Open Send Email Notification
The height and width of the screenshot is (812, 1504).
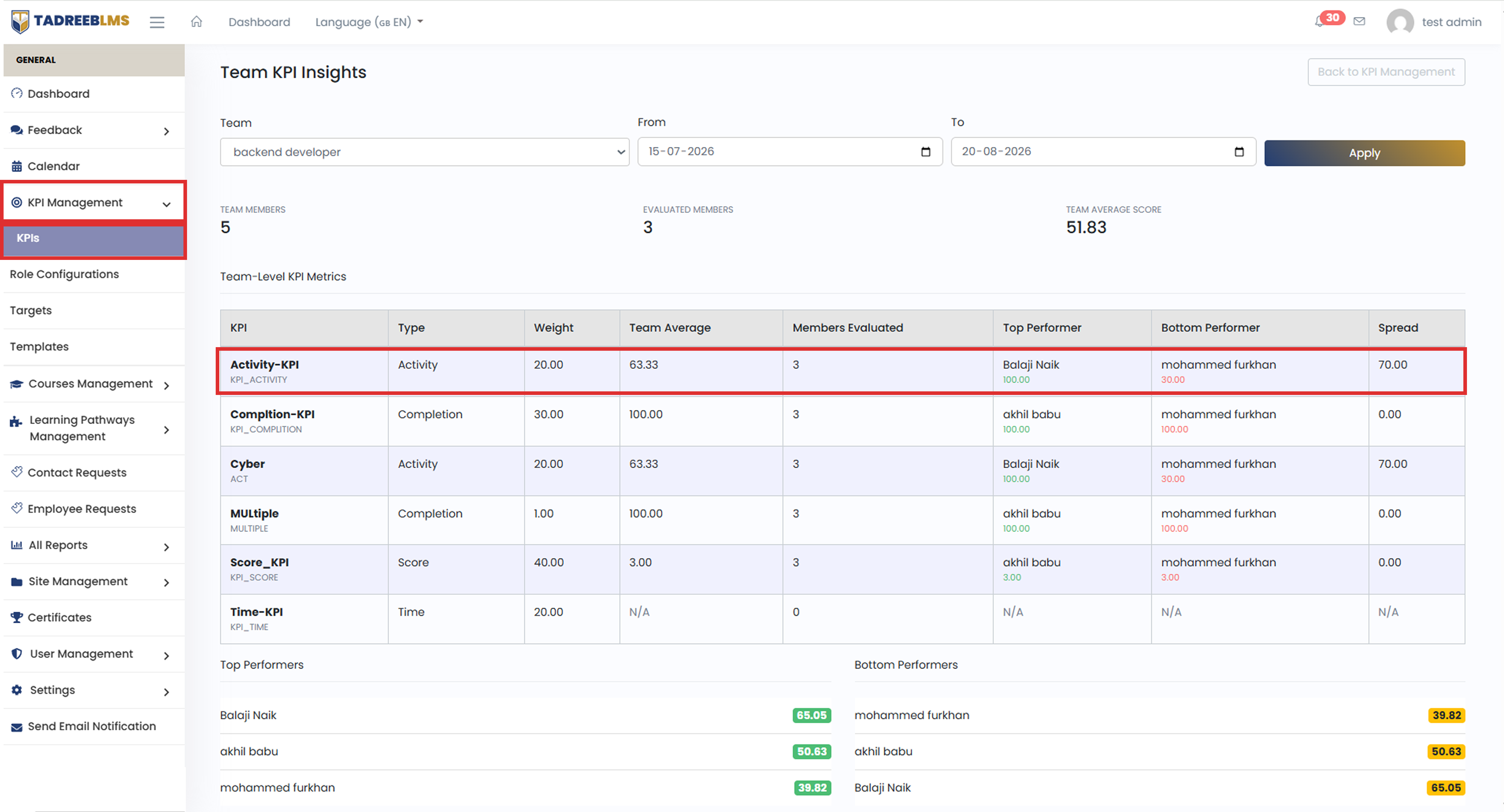point(92,726)
